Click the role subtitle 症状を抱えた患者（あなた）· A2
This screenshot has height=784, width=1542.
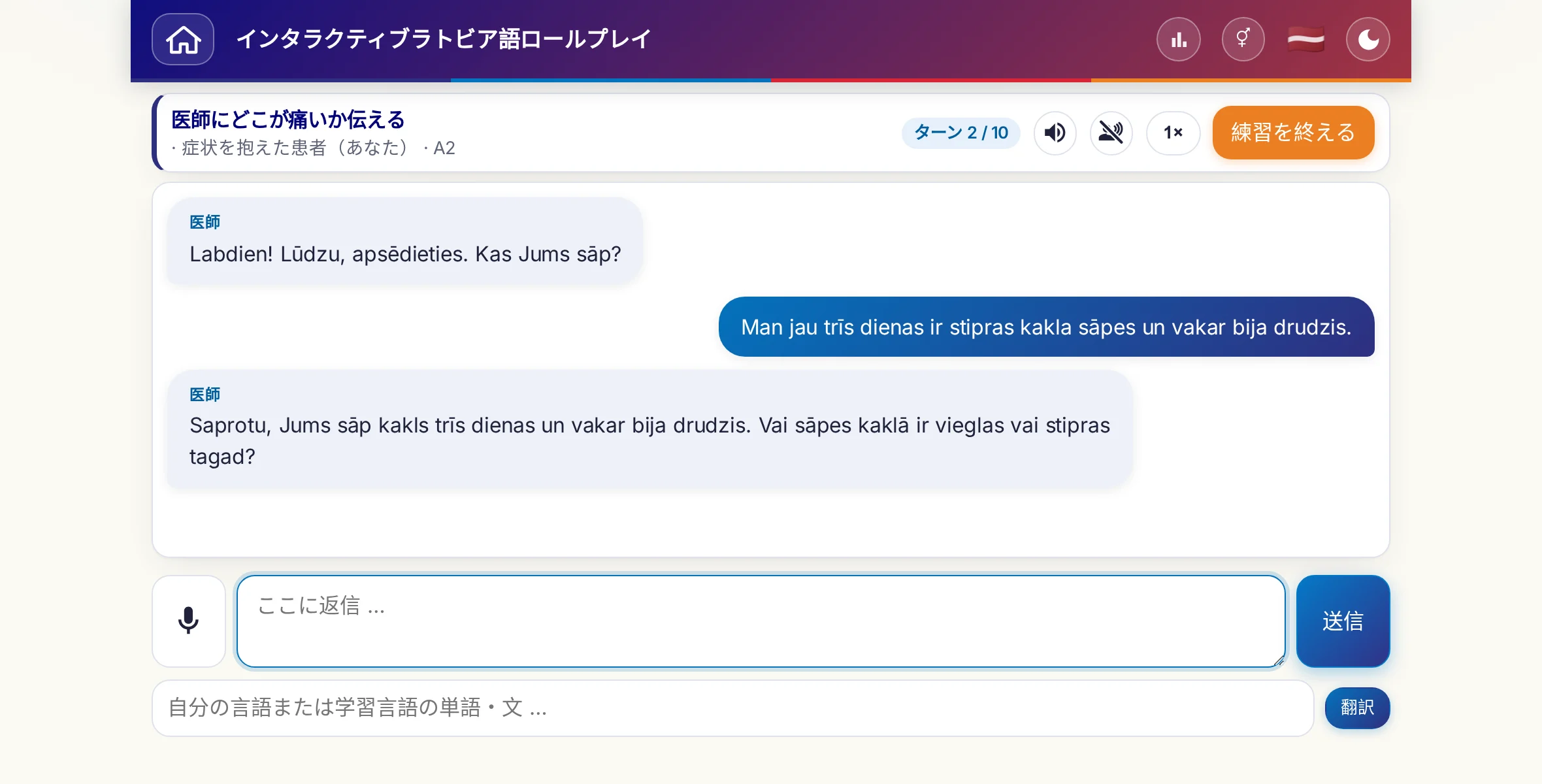click(x=314, y=148)
